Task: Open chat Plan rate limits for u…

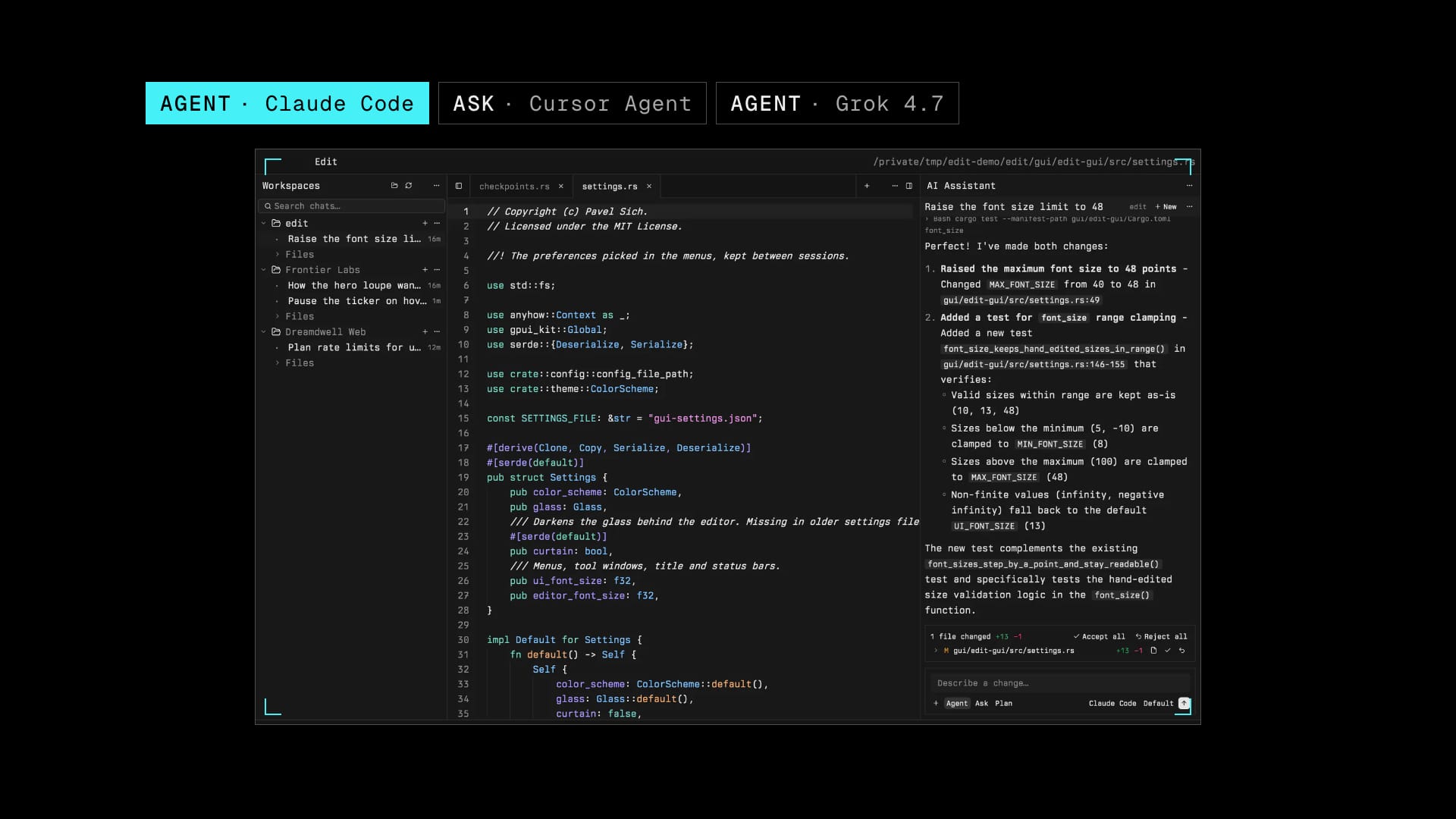Action: click(354, 347)
